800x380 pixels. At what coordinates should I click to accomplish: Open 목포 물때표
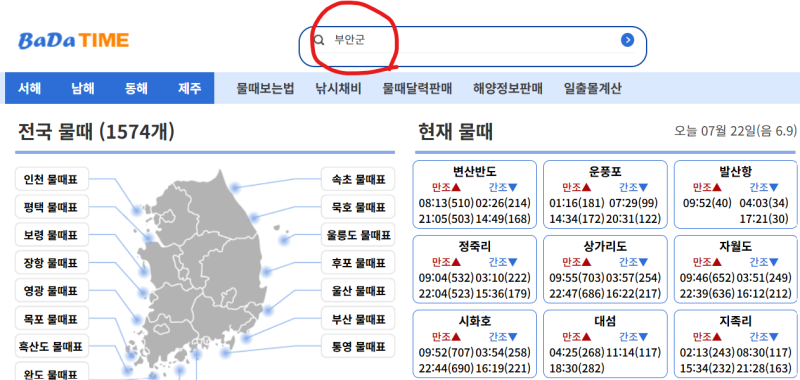52,319
